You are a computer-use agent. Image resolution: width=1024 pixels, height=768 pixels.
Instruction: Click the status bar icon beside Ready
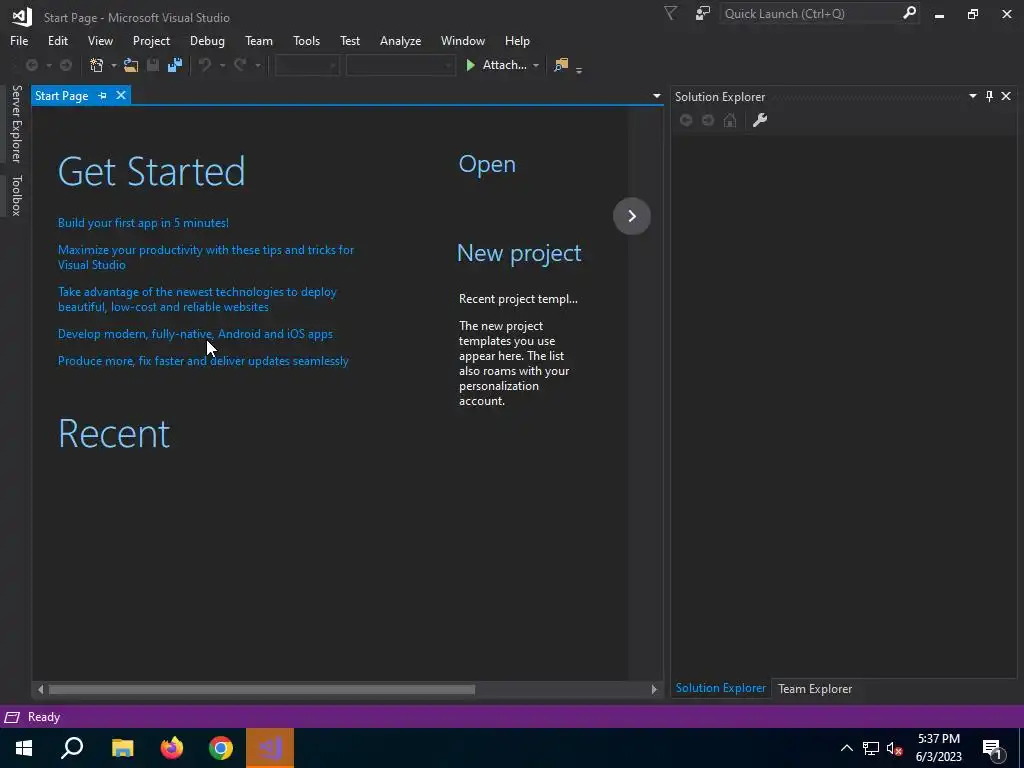click(x=11, y=717)
